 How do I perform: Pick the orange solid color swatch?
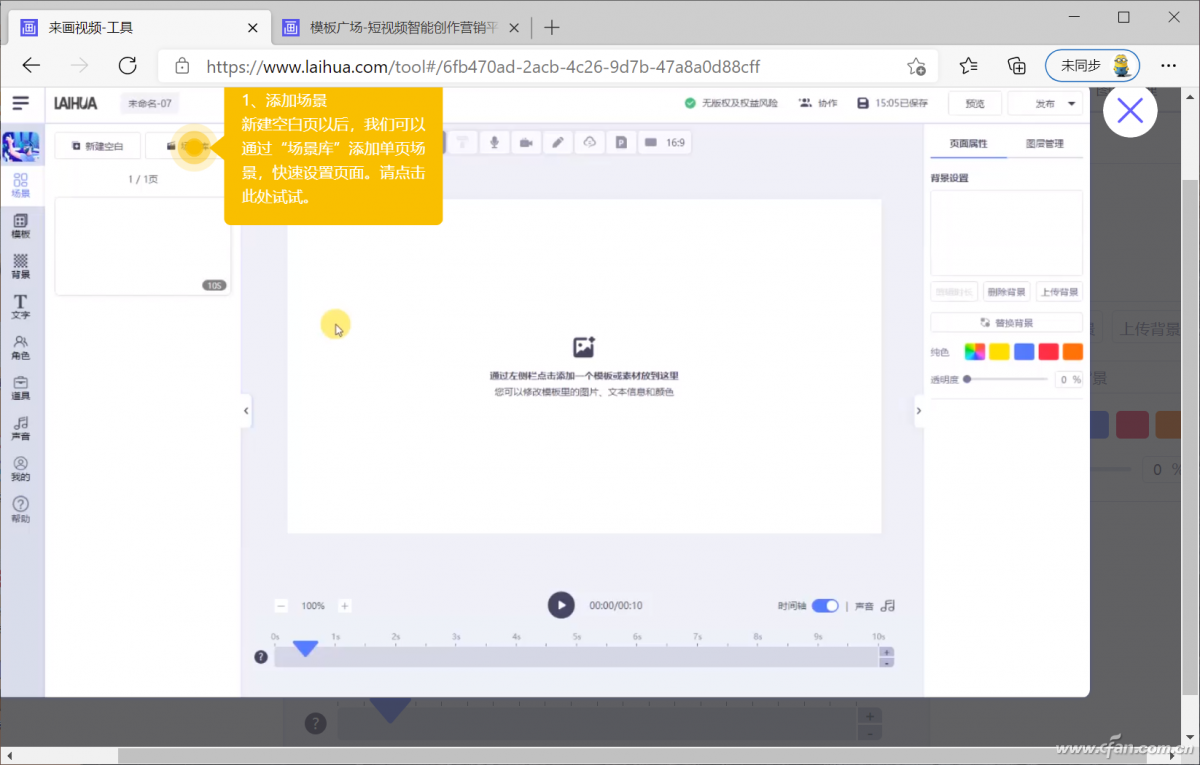coord(1073,352)
